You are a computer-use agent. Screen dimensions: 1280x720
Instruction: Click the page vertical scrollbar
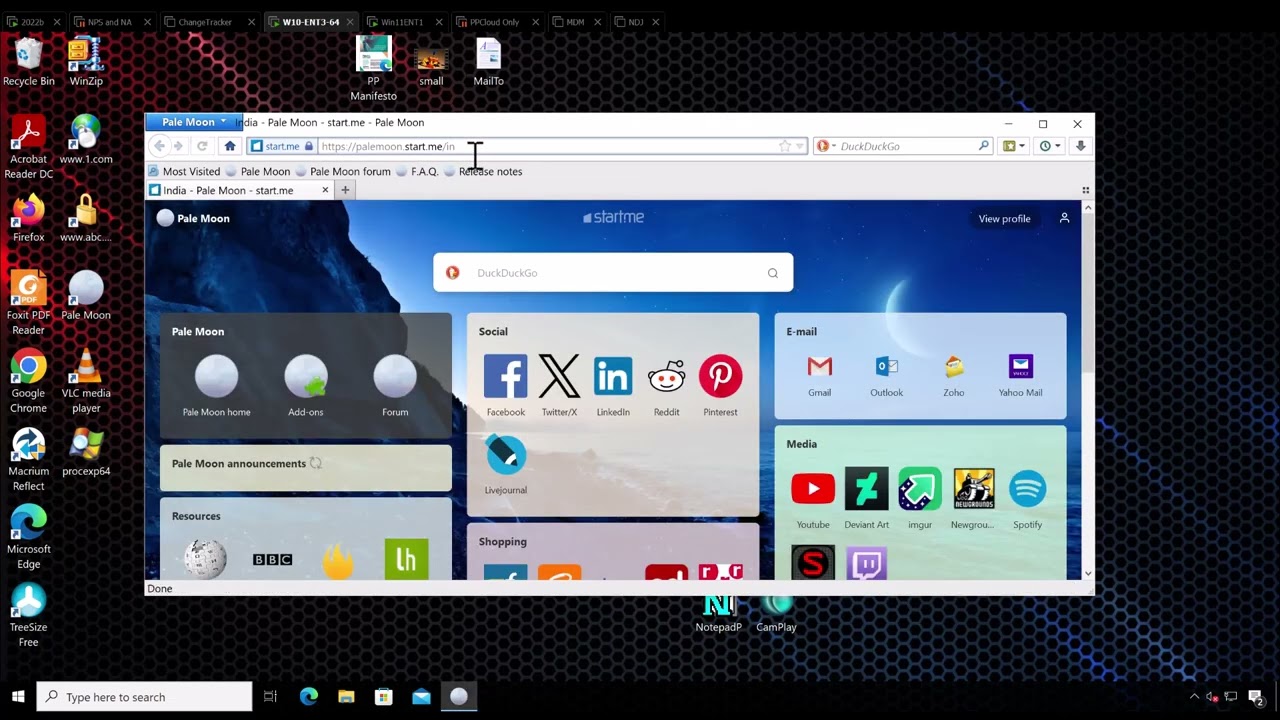1088,390
